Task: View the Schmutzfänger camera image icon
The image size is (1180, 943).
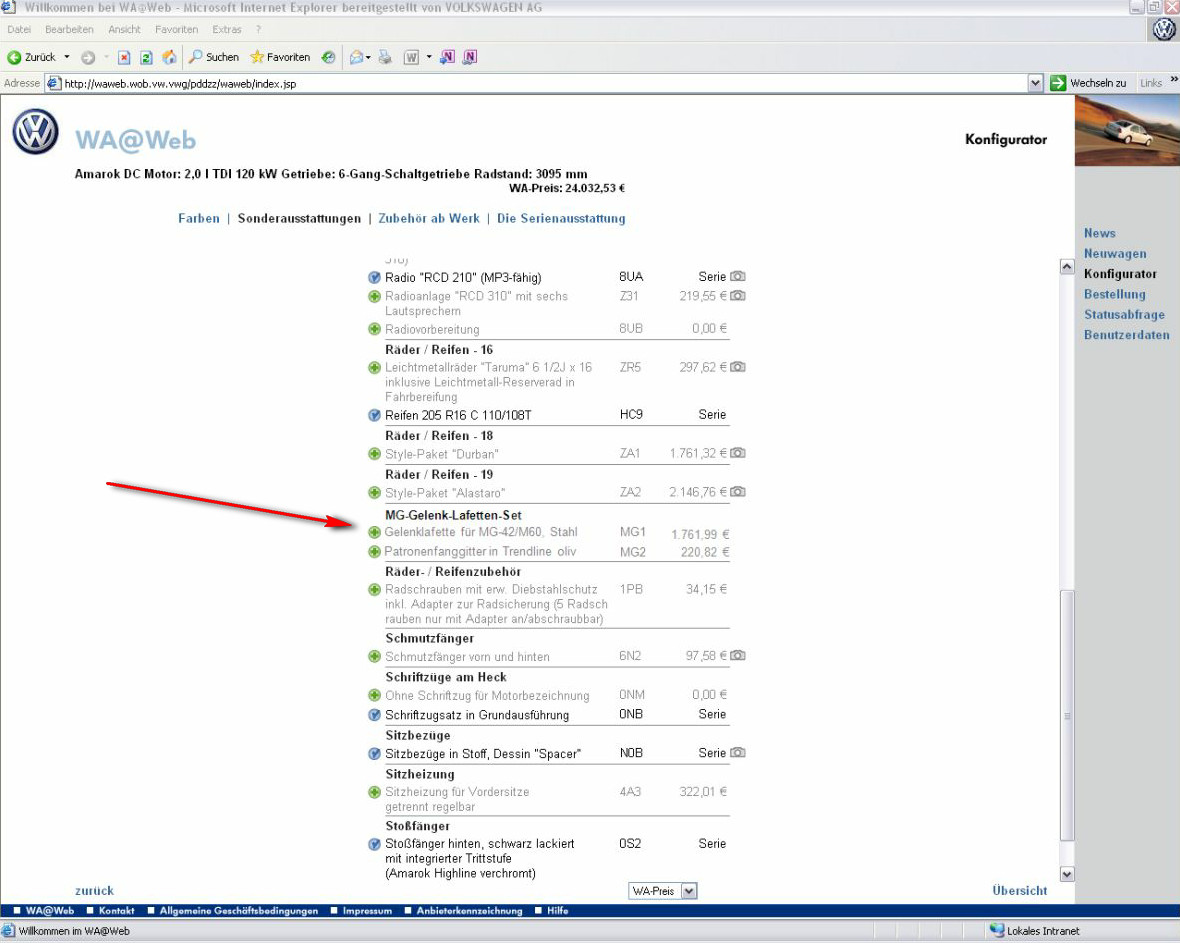Action: (x=738, y=656)
